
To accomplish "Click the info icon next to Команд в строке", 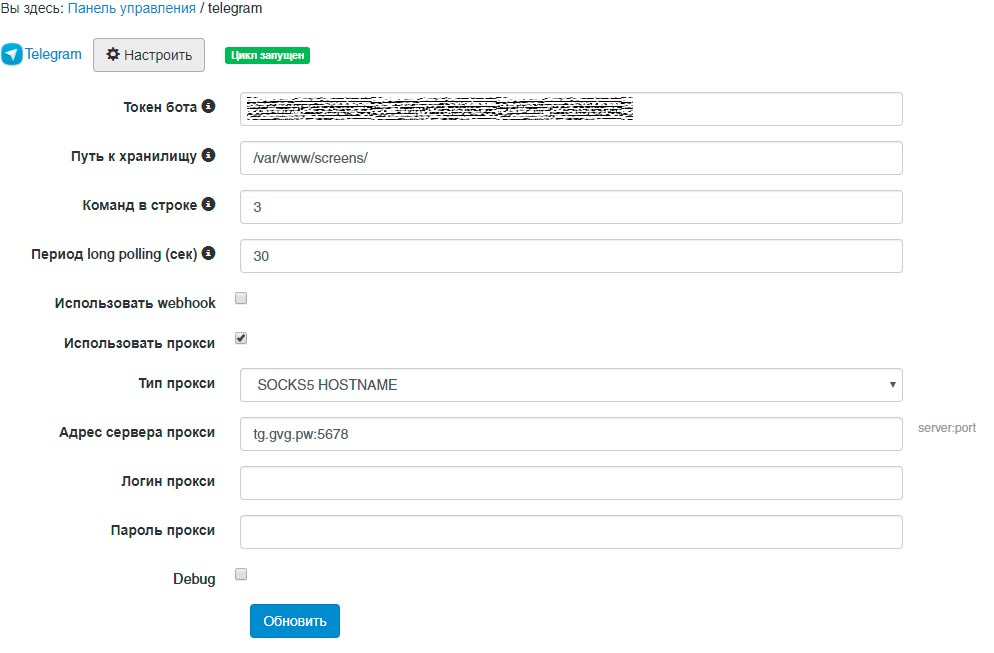I will tap(208, 205).
